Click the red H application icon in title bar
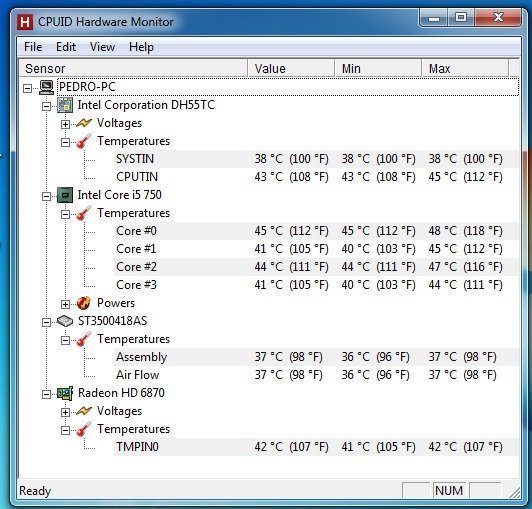 tap(25, 22)
